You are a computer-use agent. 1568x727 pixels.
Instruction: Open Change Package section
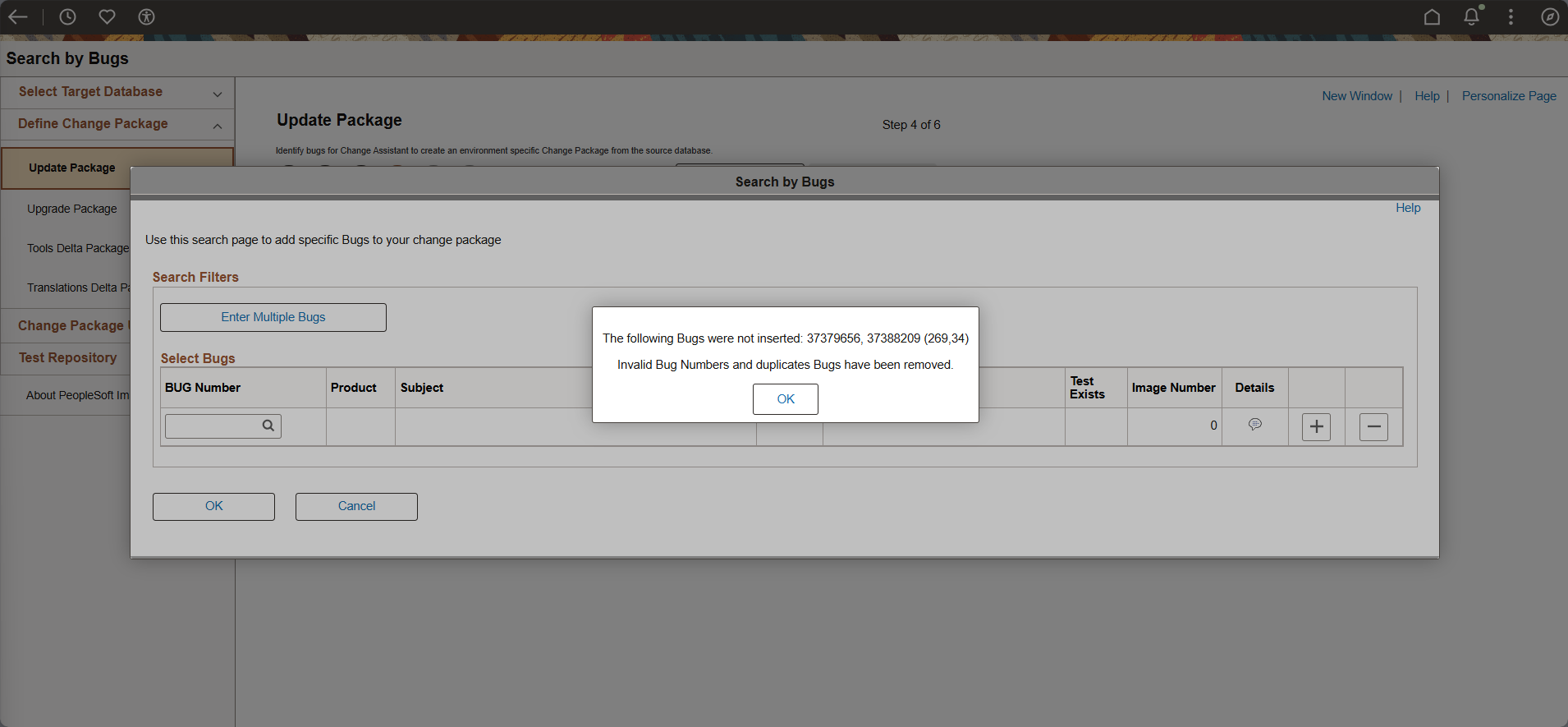(x=72, y=325)
